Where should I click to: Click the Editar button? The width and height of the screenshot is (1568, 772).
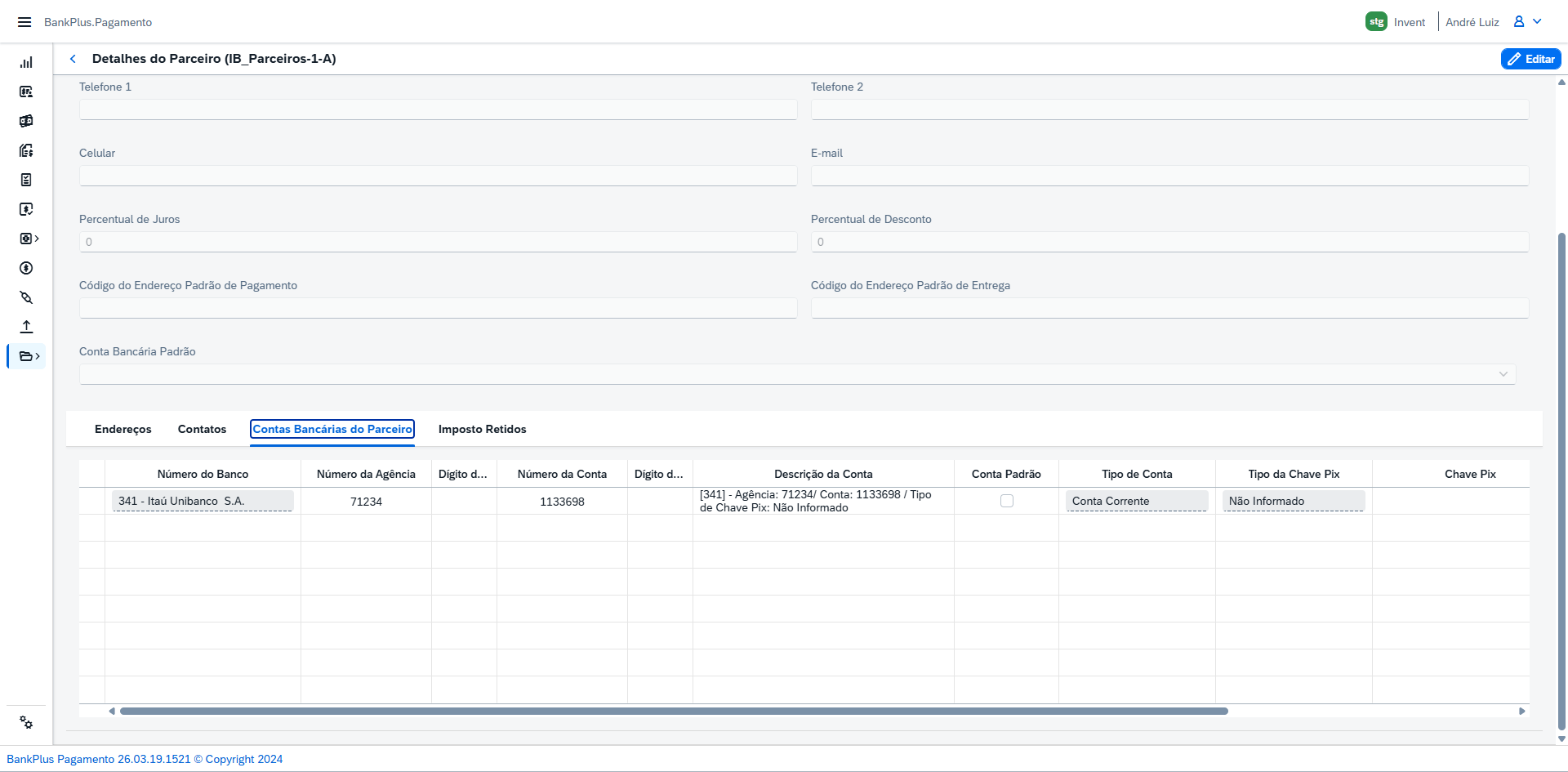(1530, 59)
